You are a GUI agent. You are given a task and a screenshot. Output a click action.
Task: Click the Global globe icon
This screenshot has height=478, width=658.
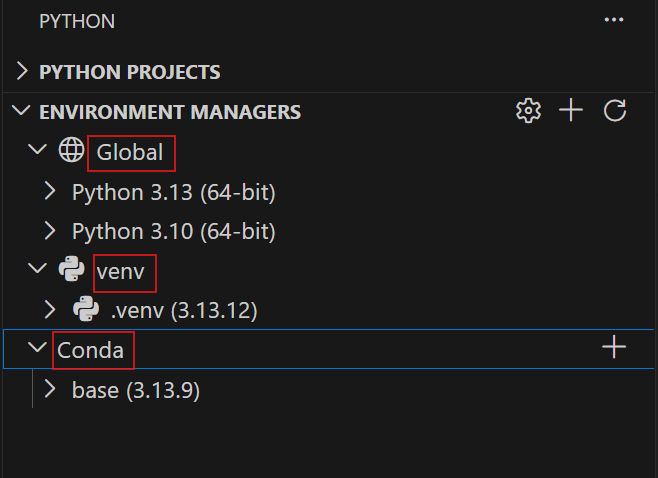click(x=71, y=152)
